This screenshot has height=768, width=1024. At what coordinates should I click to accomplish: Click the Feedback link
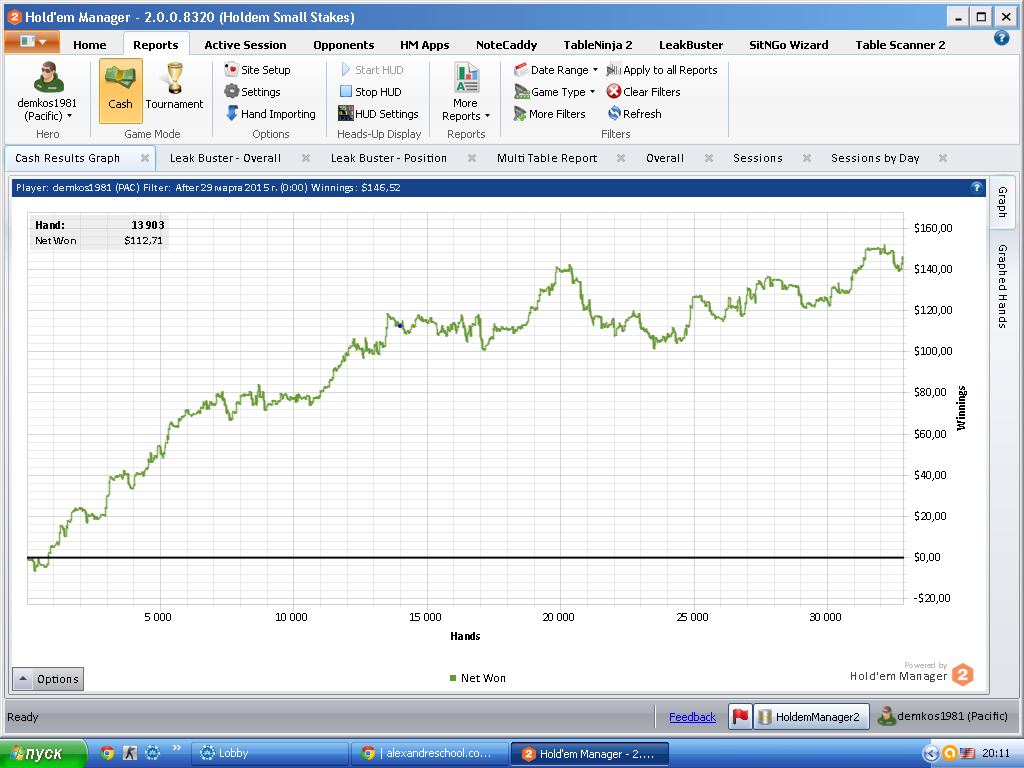coord(692,717)
